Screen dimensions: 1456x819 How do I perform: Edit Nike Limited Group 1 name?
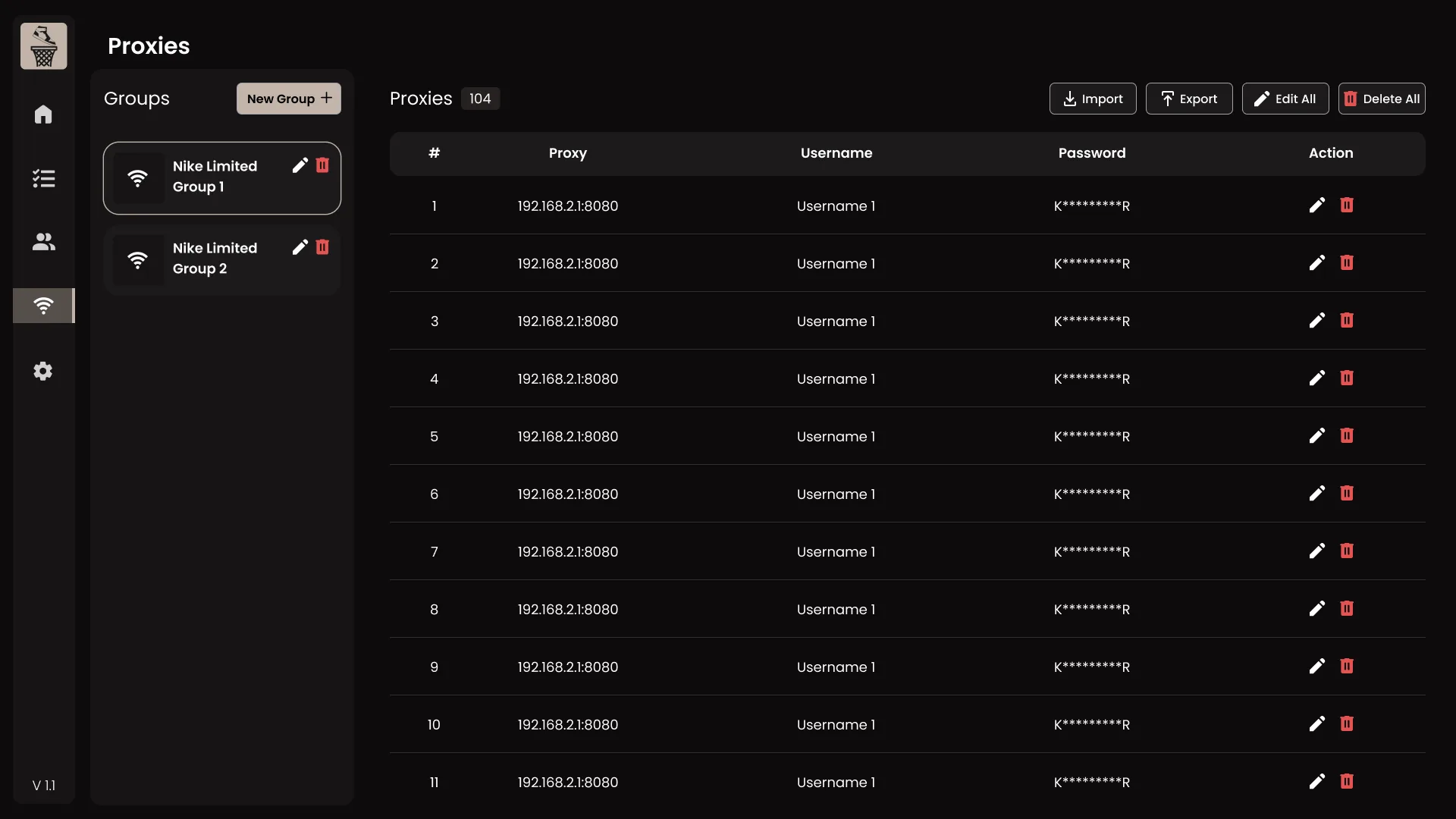pos(300,165)
